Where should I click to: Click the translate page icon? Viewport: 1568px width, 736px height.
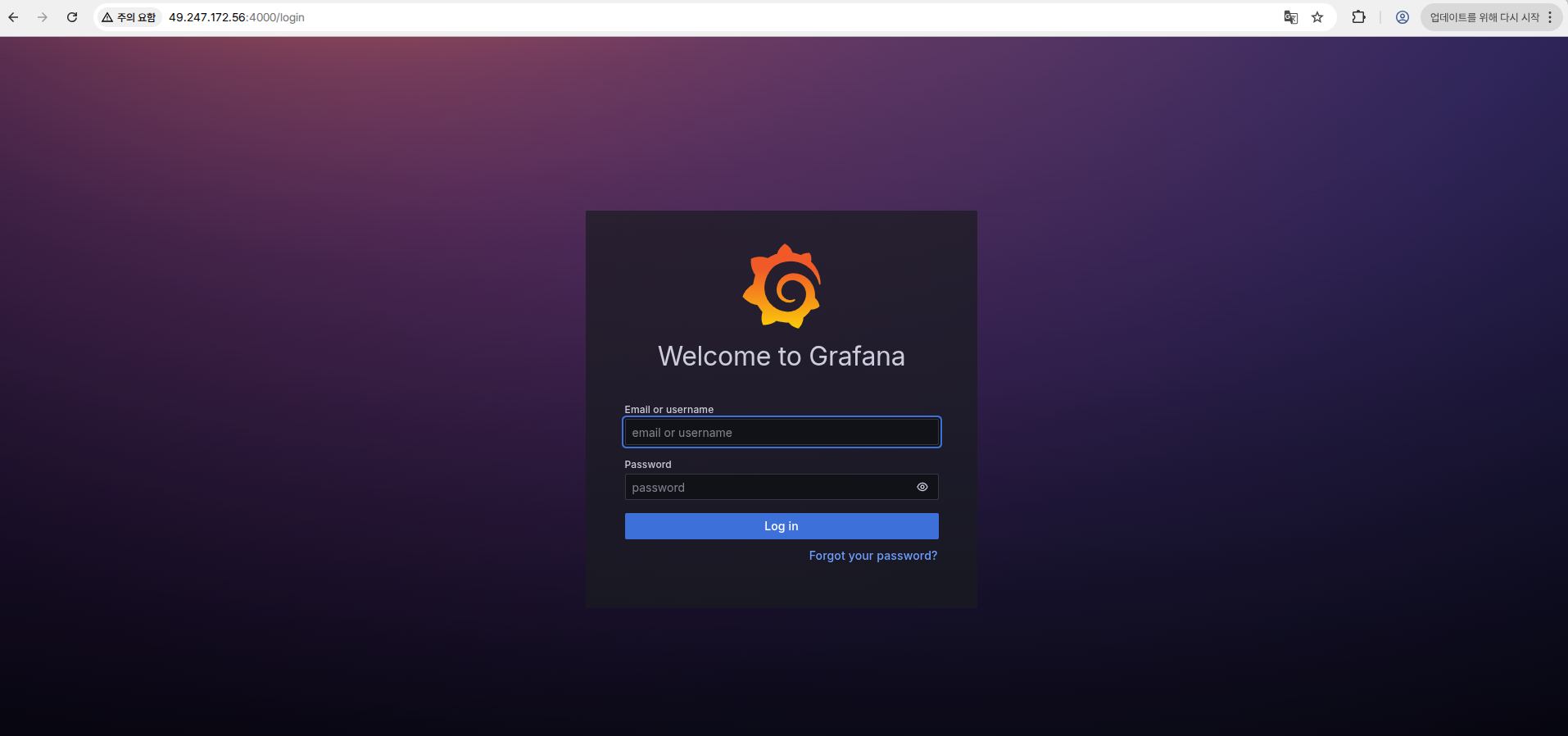pyautogui.click(x=1290, y=17)
